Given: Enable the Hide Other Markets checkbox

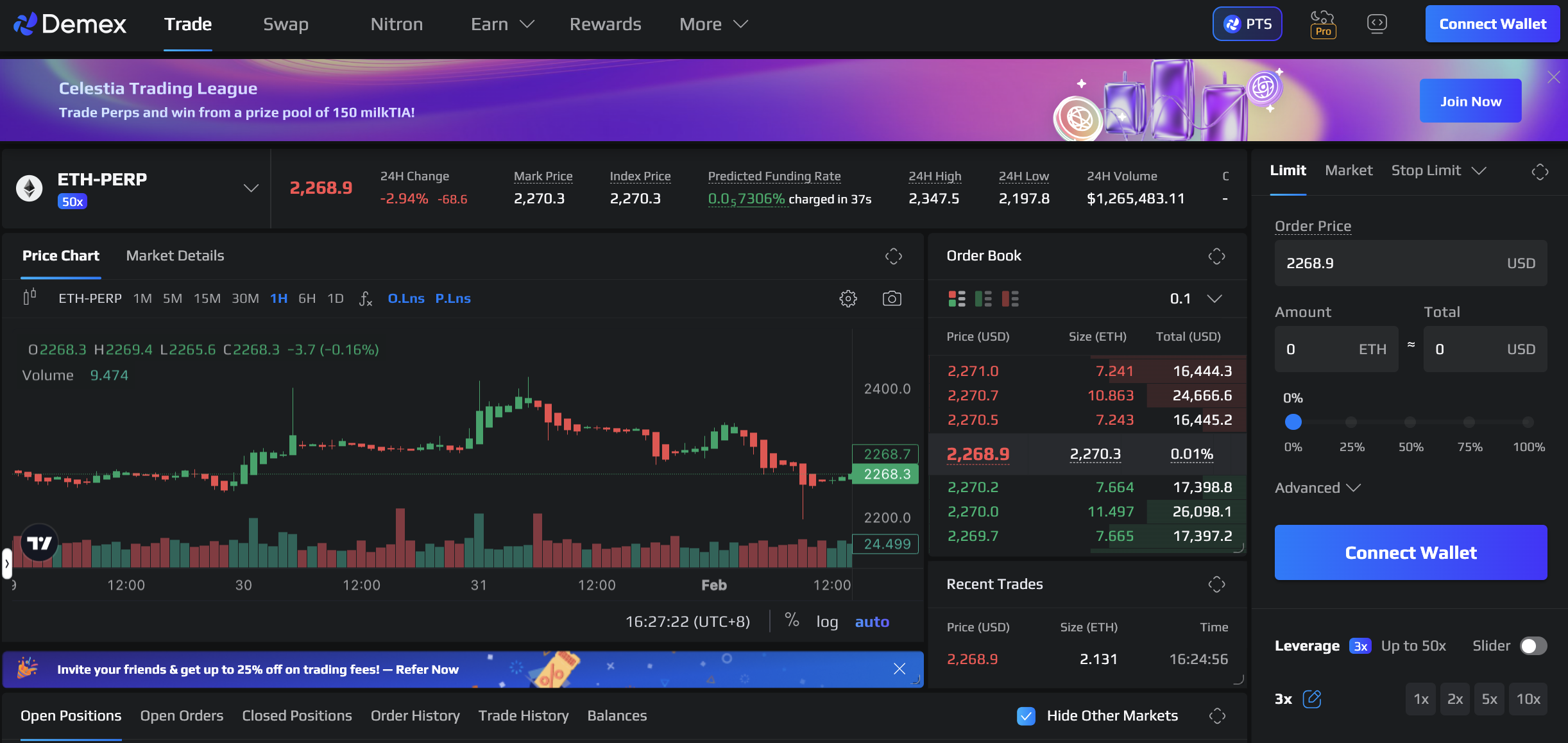Looking at the screenshot, I should [1026, 716].
